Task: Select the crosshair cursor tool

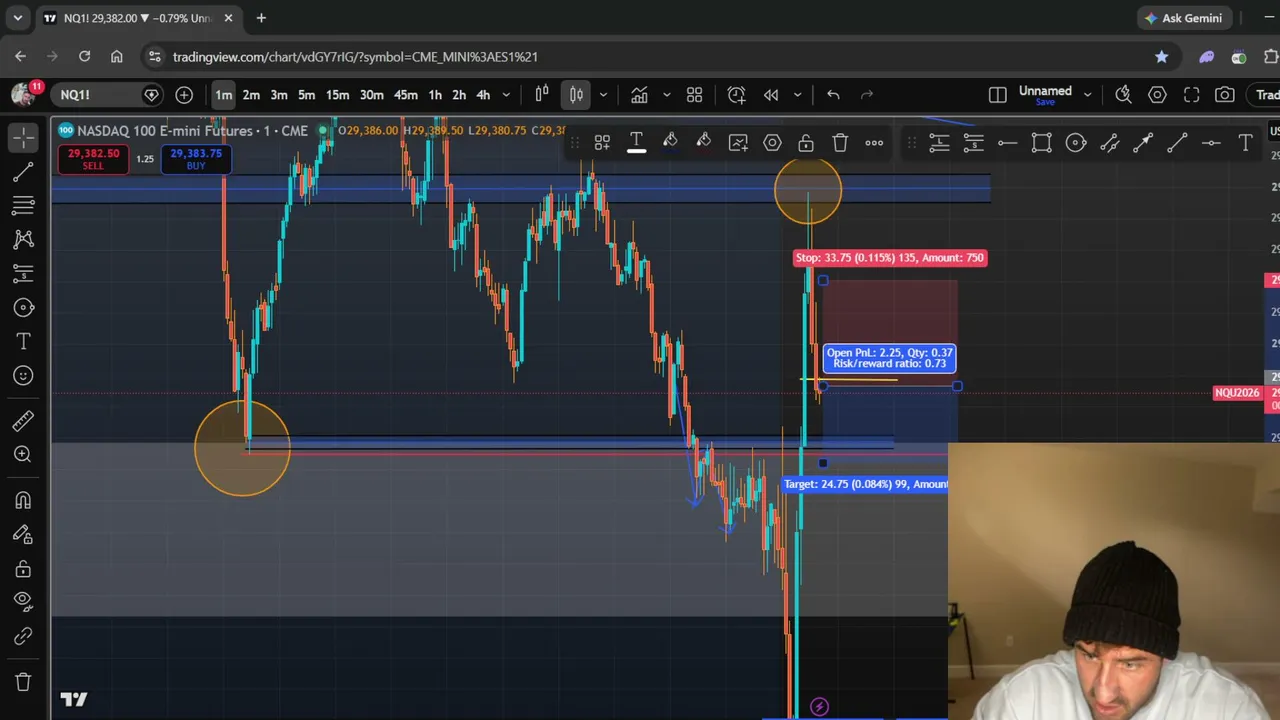Action: (24, 137)
